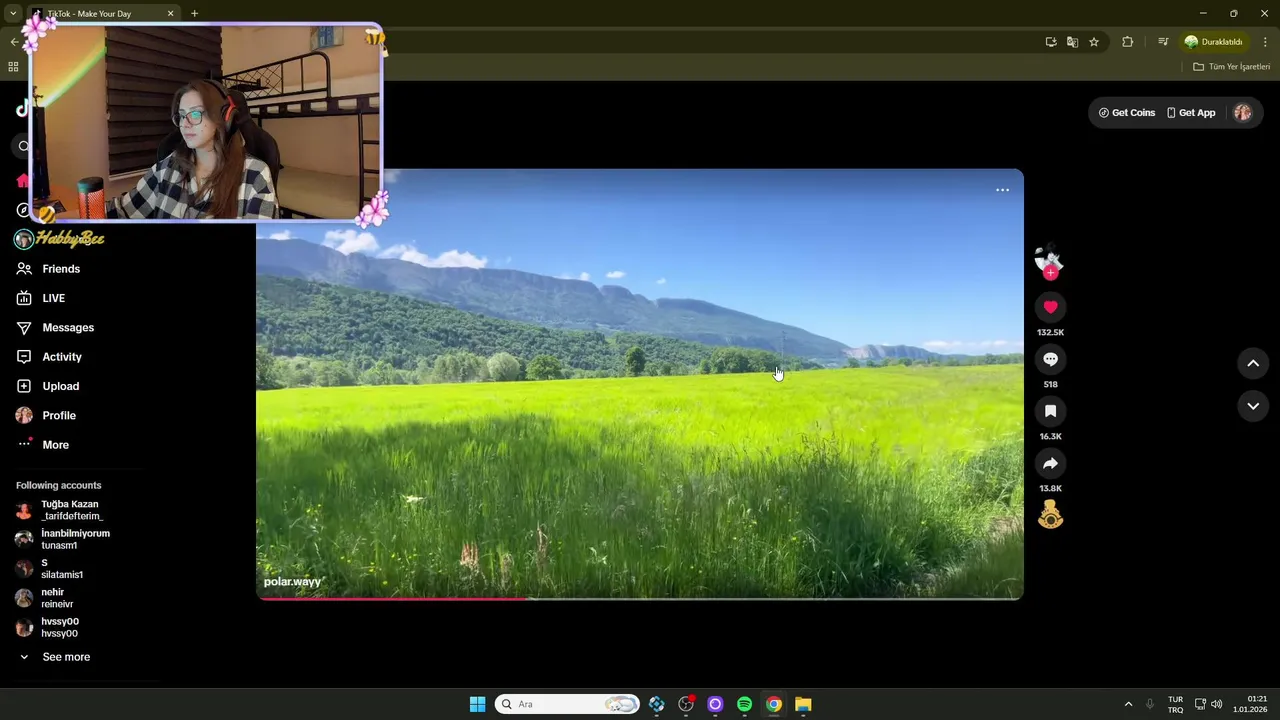Open the Chrome apps grid icon
The height and width of the screenshot is (720, 1280).
13,67
